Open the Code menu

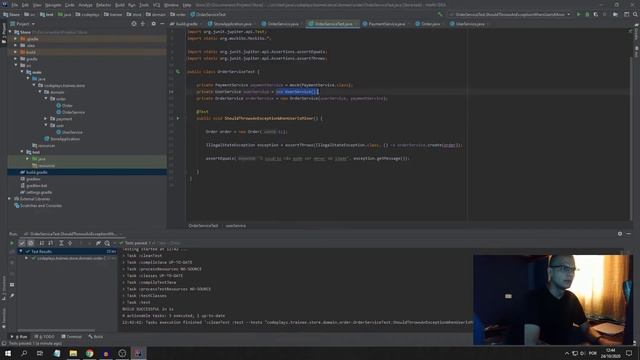[70, 5]
